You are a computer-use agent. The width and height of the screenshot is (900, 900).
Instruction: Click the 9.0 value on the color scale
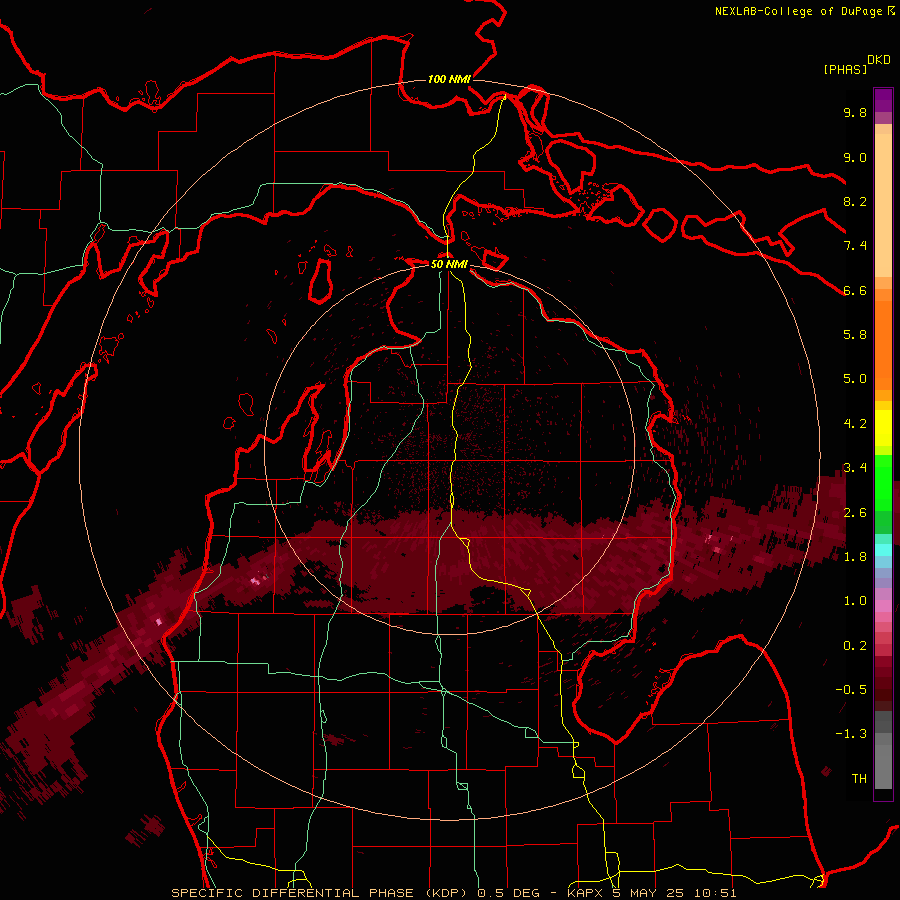[855, 157]
